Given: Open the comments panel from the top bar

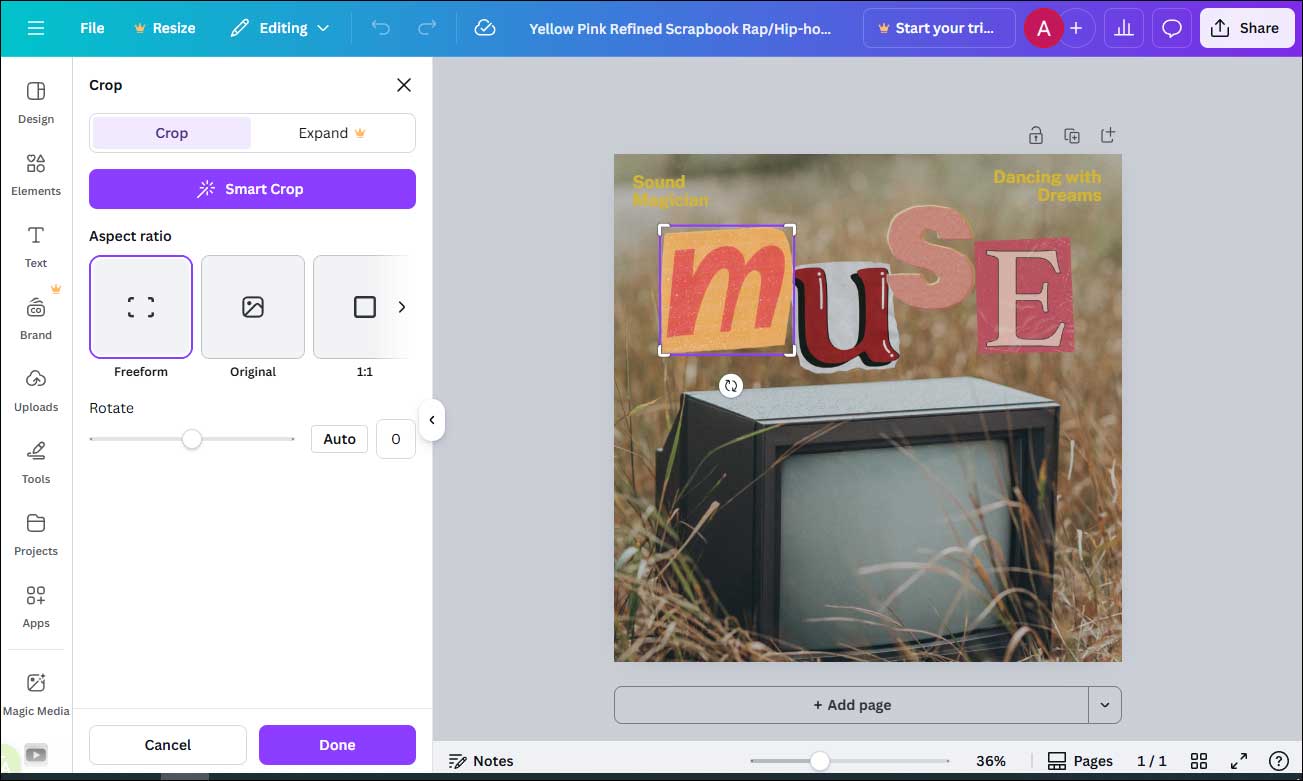Looking at the screenshot, I should coord(1171,27).
